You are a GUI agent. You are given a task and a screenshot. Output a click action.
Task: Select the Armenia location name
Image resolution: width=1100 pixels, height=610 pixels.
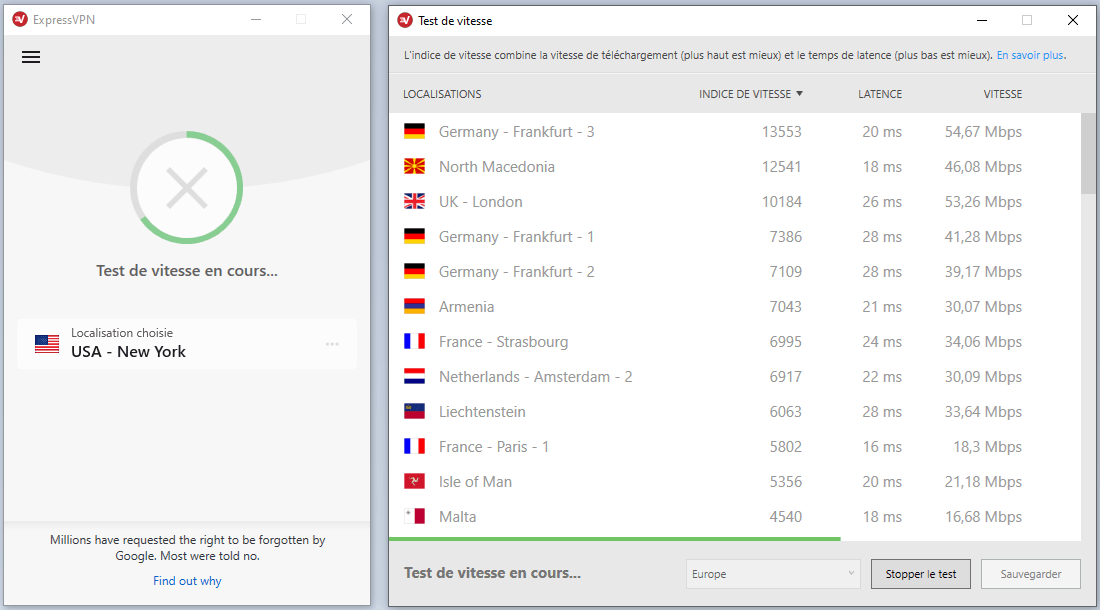pyautogui.click(x=467, y=307)
